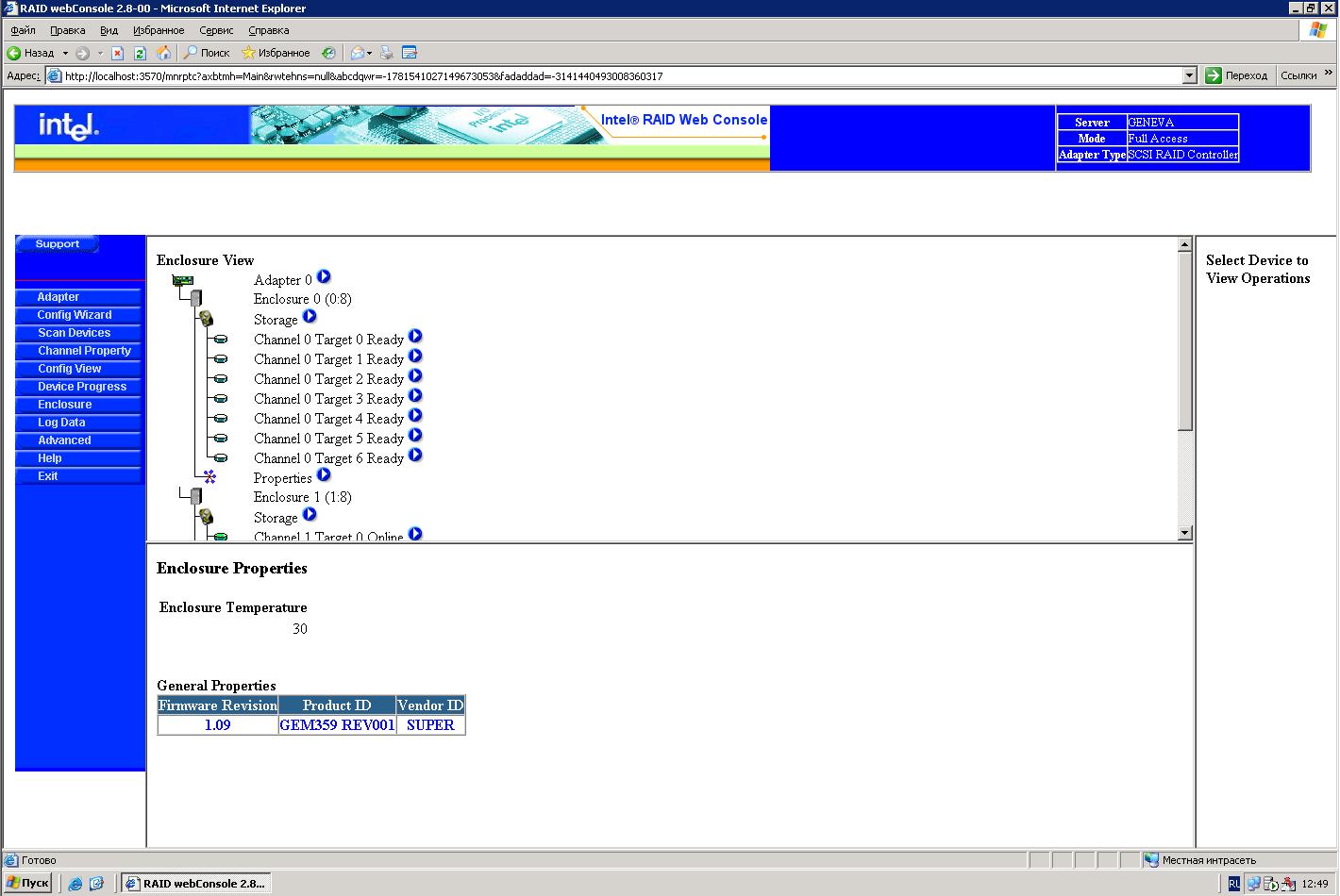
Task: Click the Пуск Start button
Action: click(x=27, y=884)
